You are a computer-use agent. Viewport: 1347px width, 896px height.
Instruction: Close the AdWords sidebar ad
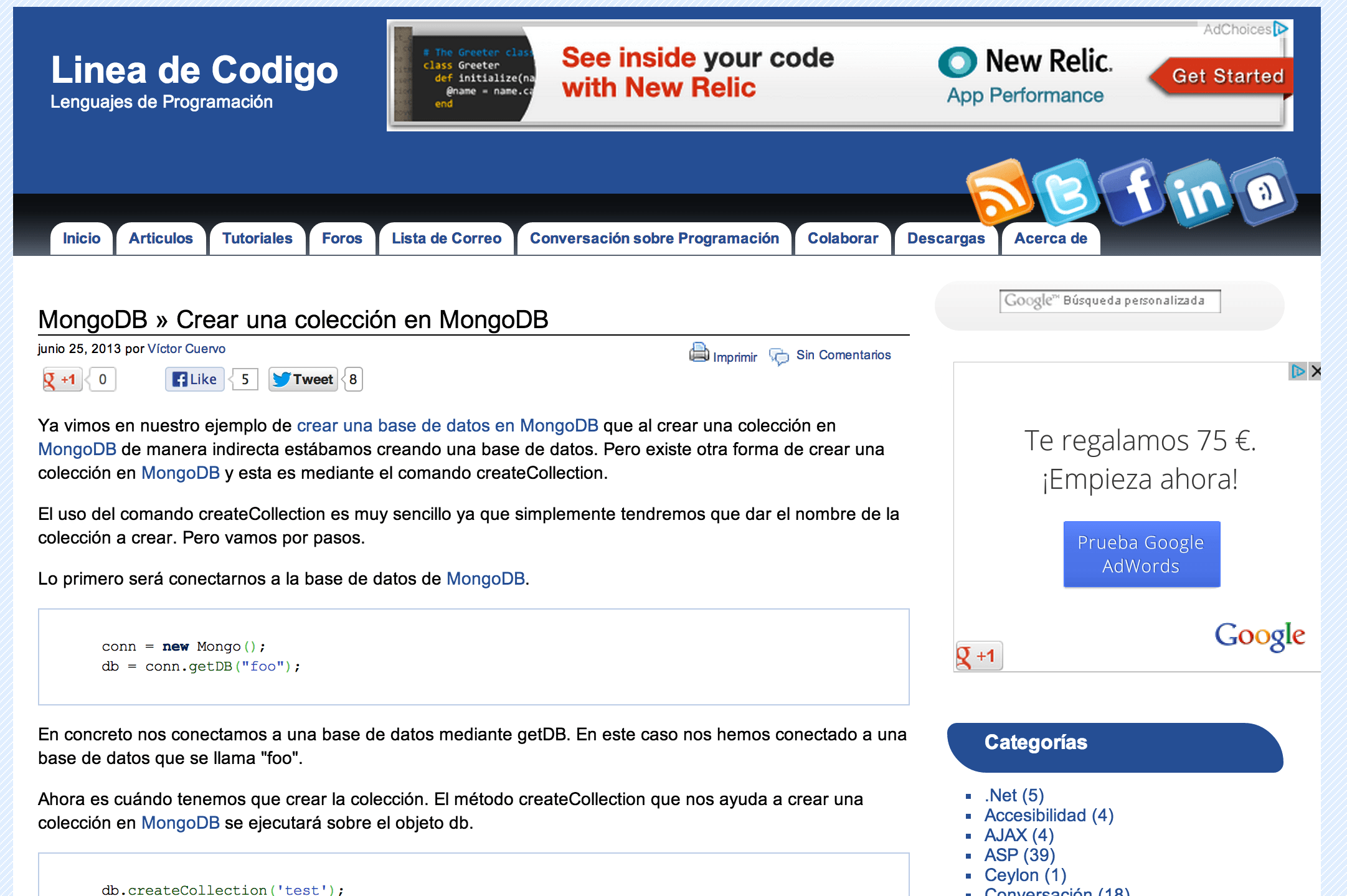tap(1315, 372)
